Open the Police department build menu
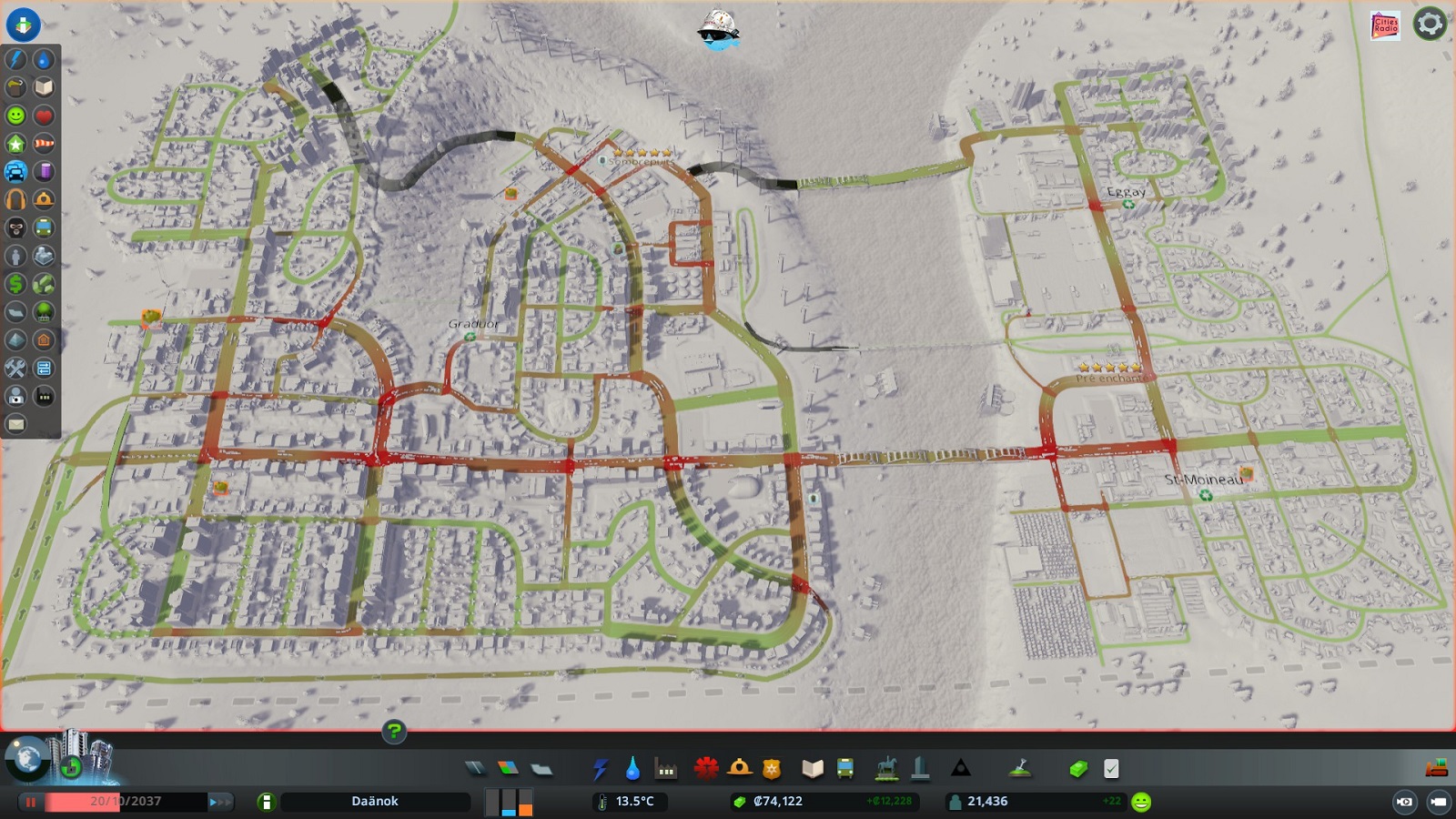 (x=772, y=769)
